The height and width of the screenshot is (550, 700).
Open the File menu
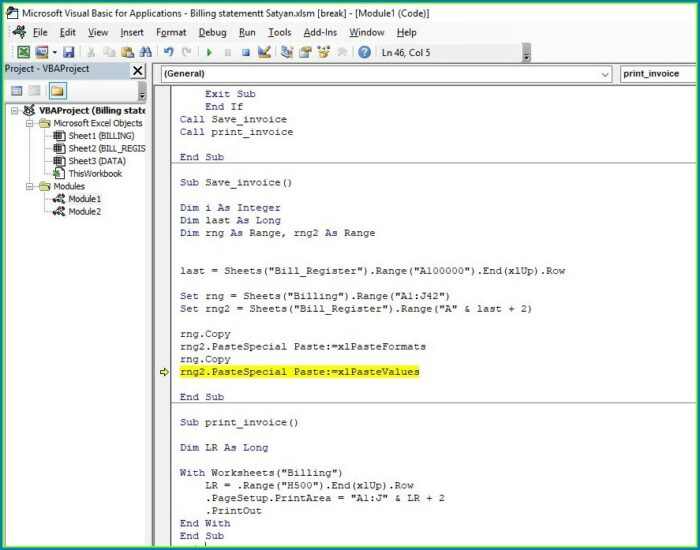[x=40, y=32]
